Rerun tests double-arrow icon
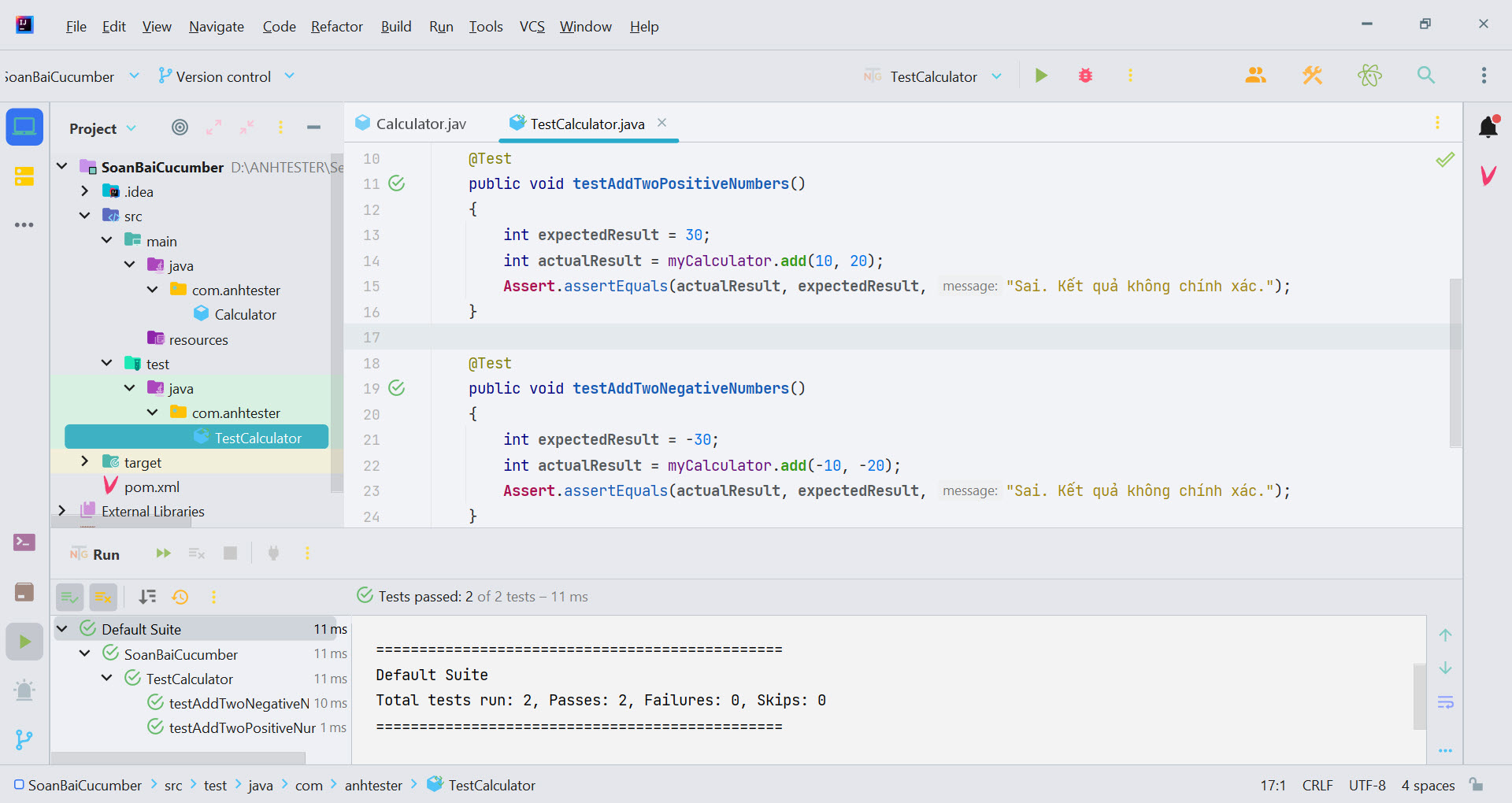This screenshot has height=803, width=1512. pyautogui.click(x=163, y=553)
